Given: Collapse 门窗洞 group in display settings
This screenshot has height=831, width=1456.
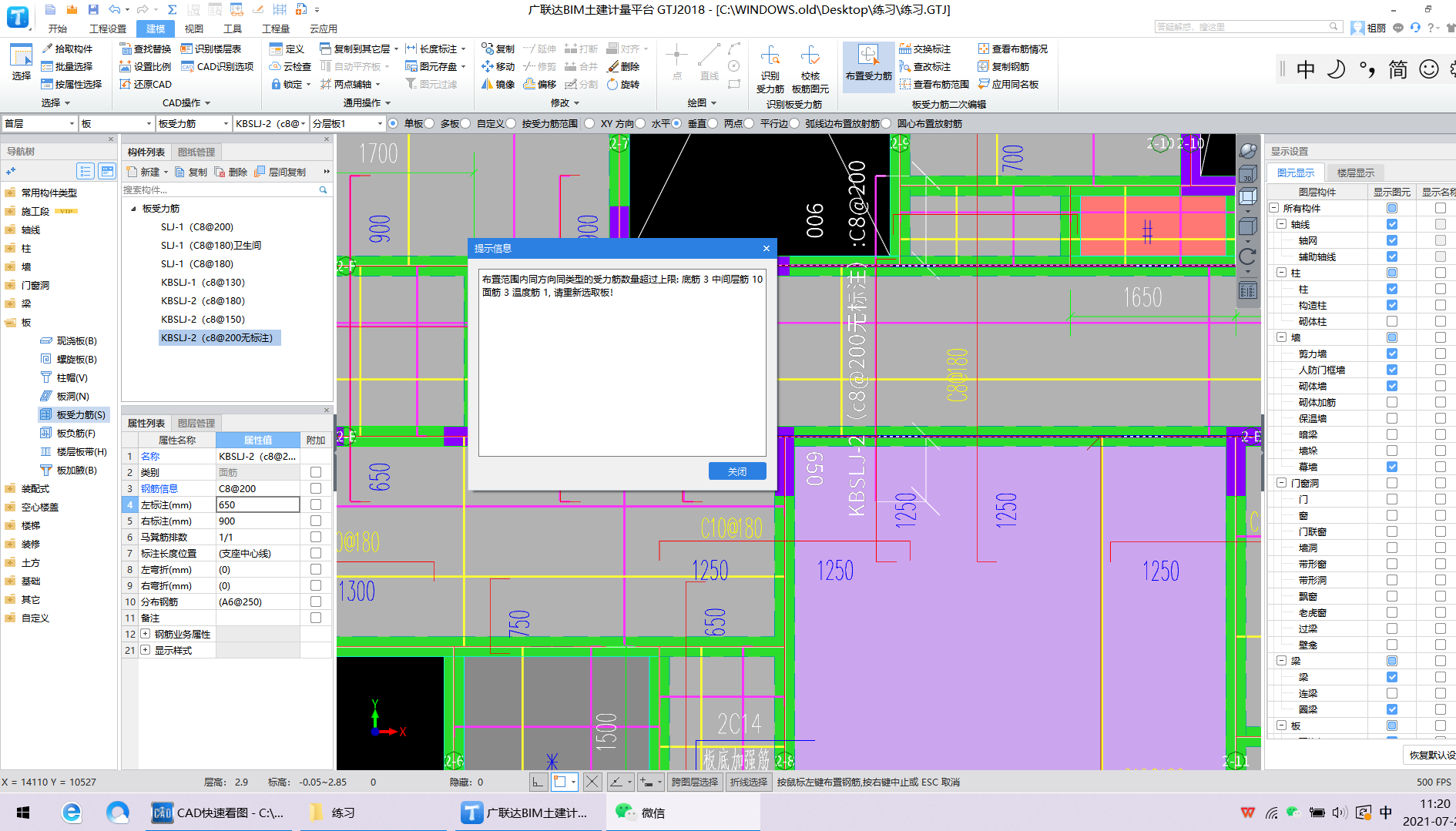Looking at the screenshot, I should [1282, 483].
